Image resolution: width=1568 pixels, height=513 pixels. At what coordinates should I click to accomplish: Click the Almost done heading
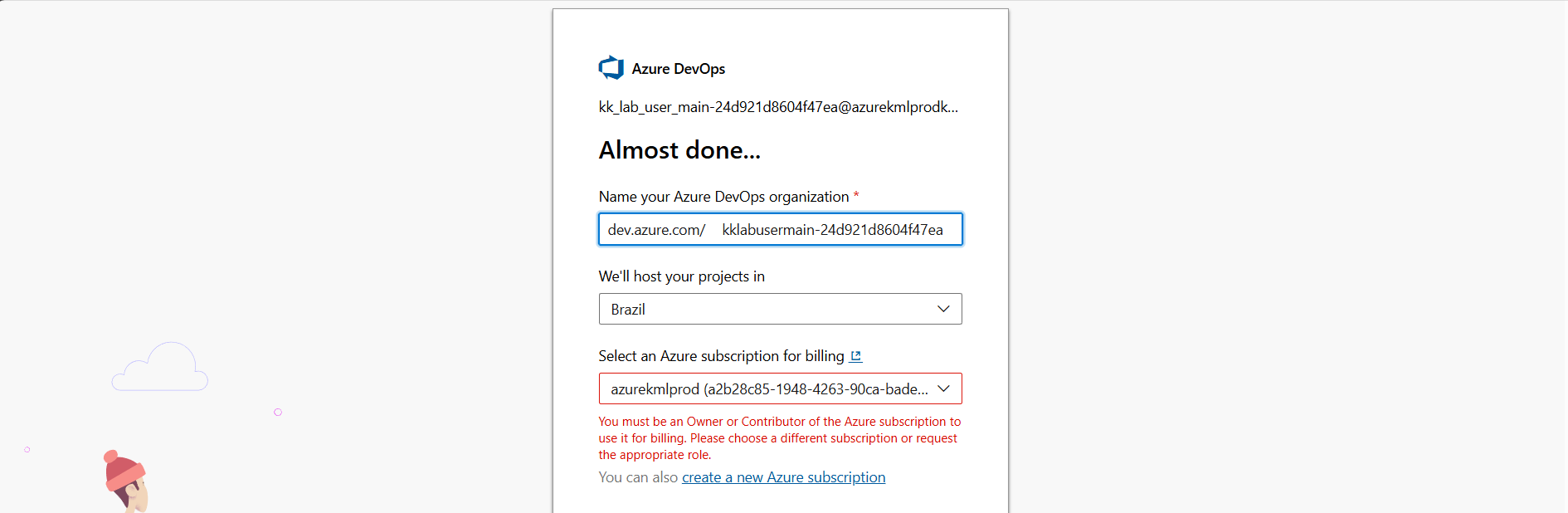pos(679,150)
